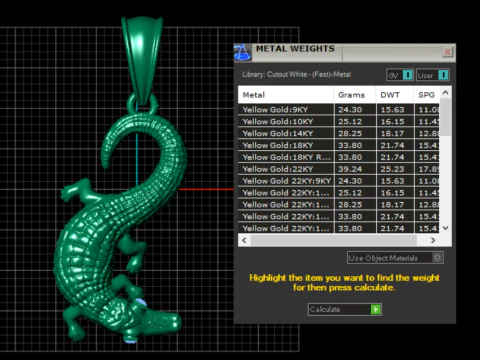The width and height of the screenshot is (480, 360).
Task: Toggle the User library switch
Action: (443, 75)
